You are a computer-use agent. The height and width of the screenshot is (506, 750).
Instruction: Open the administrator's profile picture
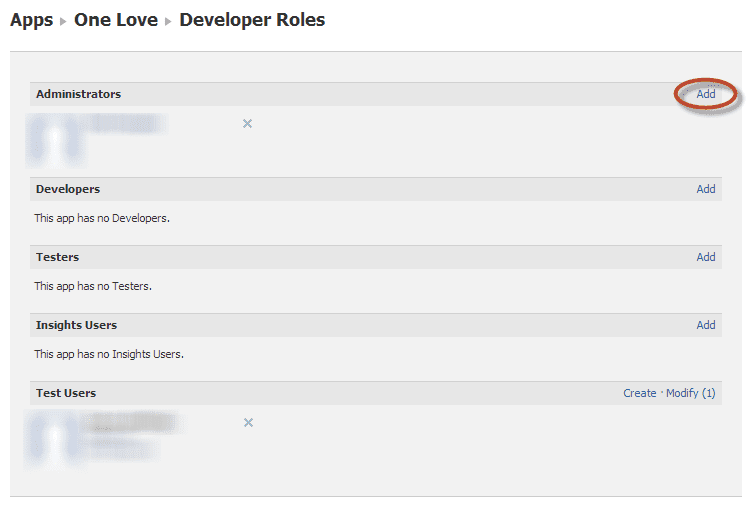pyautogui.click(x=55, y=139)
